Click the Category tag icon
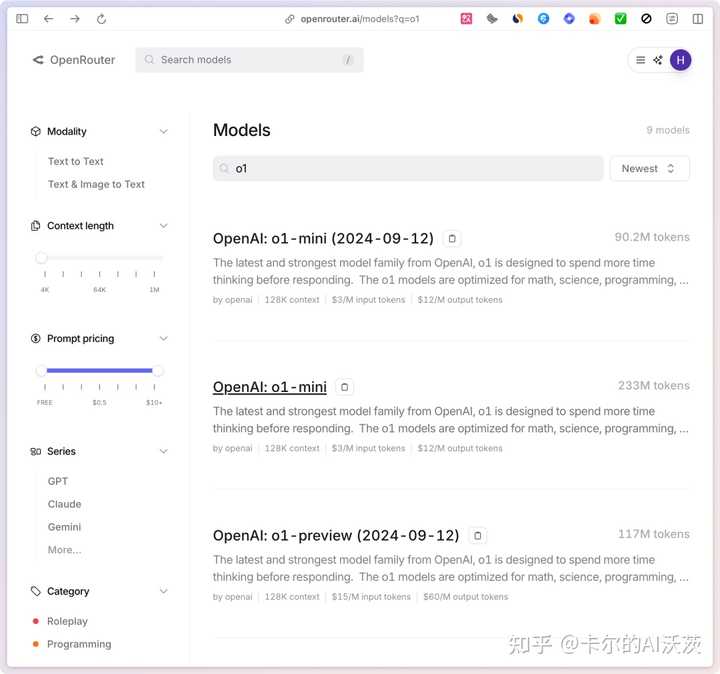 tap(36, 591)
